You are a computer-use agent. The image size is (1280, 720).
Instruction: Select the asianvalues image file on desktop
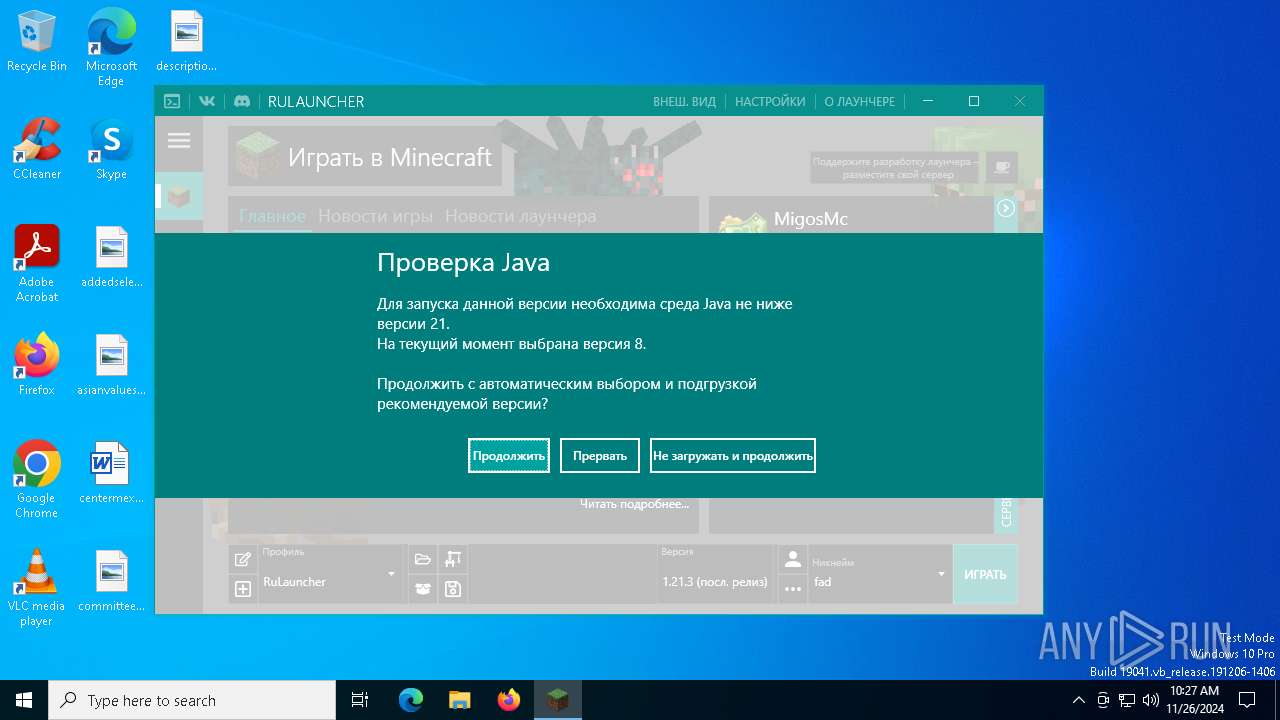[111, 365]
